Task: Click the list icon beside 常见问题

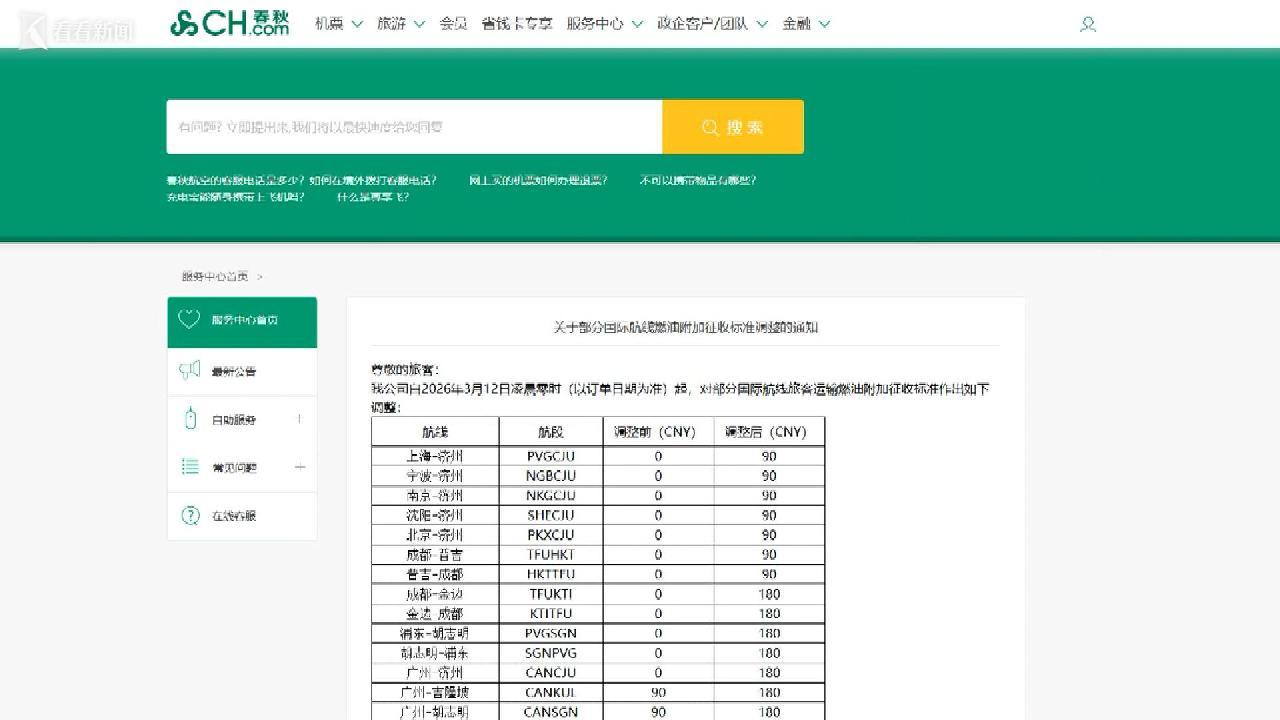Action: (x=190, y=467)
